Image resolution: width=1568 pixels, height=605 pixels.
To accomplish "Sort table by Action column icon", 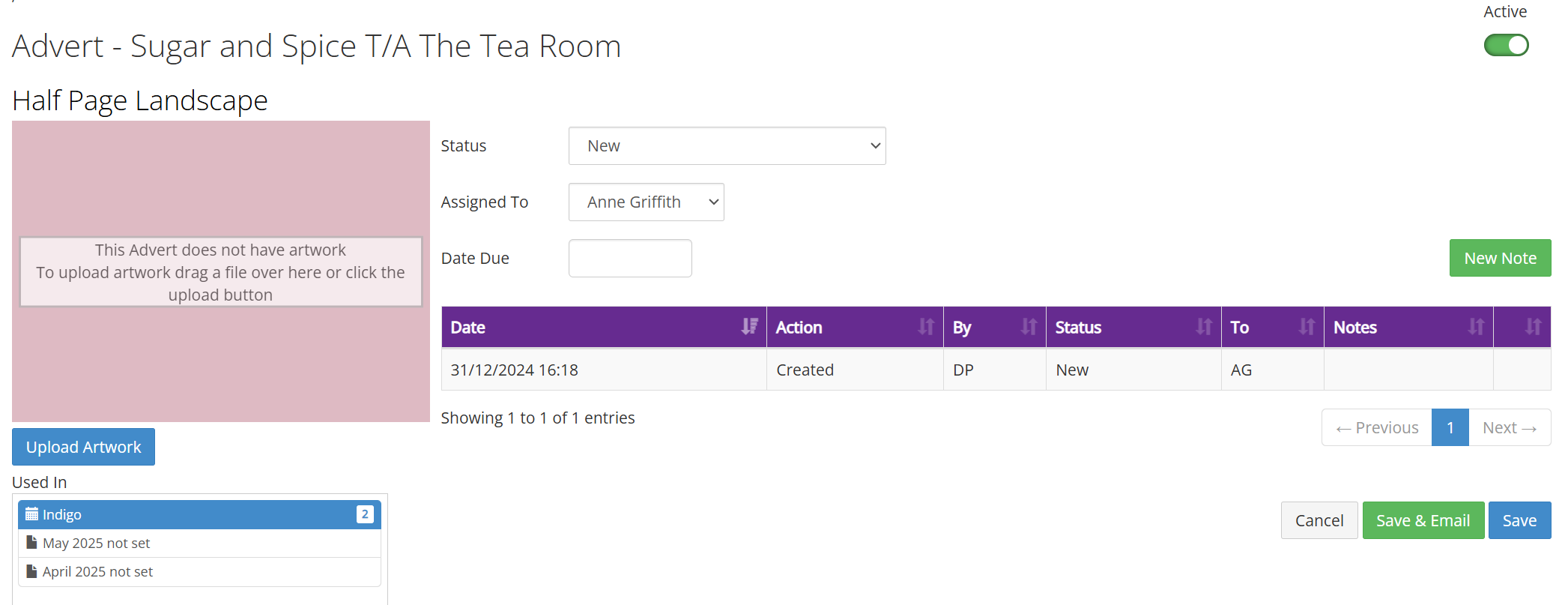I will 927,327.
